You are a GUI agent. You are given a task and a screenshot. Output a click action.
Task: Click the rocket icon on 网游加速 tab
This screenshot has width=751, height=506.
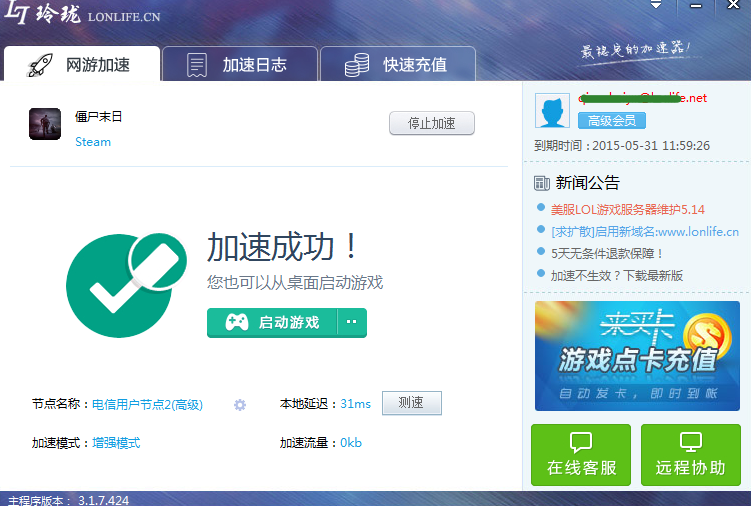tap(40, 65)
